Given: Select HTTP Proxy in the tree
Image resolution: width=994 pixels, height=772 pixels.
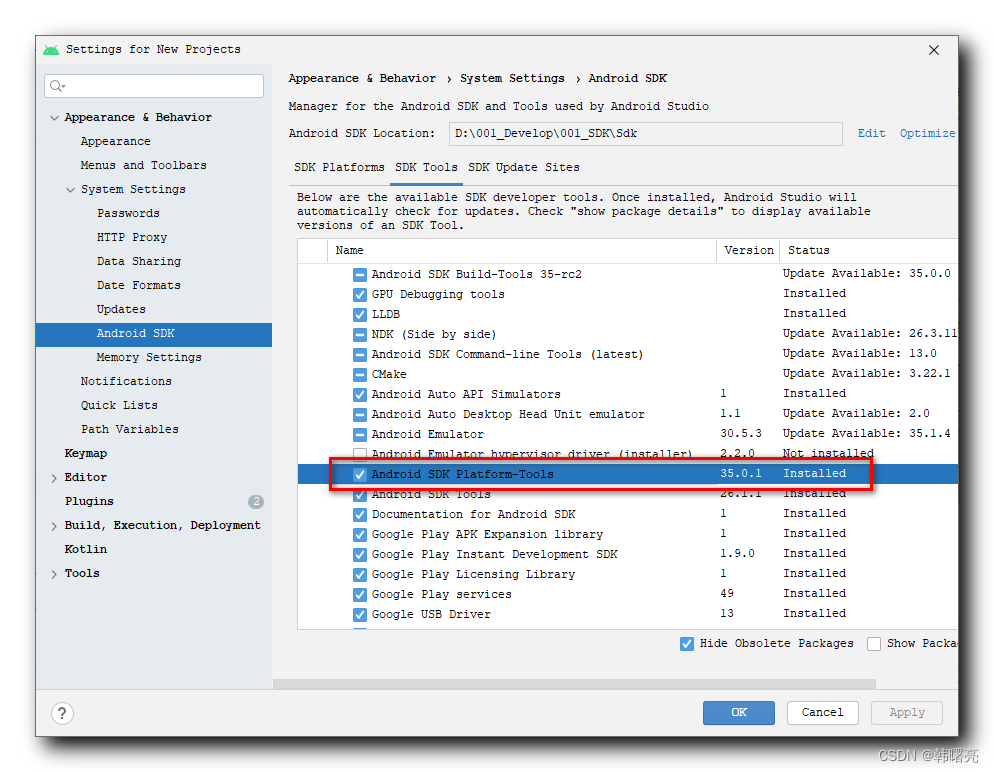Looking at the screenshot, I should (x=132, y=238).
